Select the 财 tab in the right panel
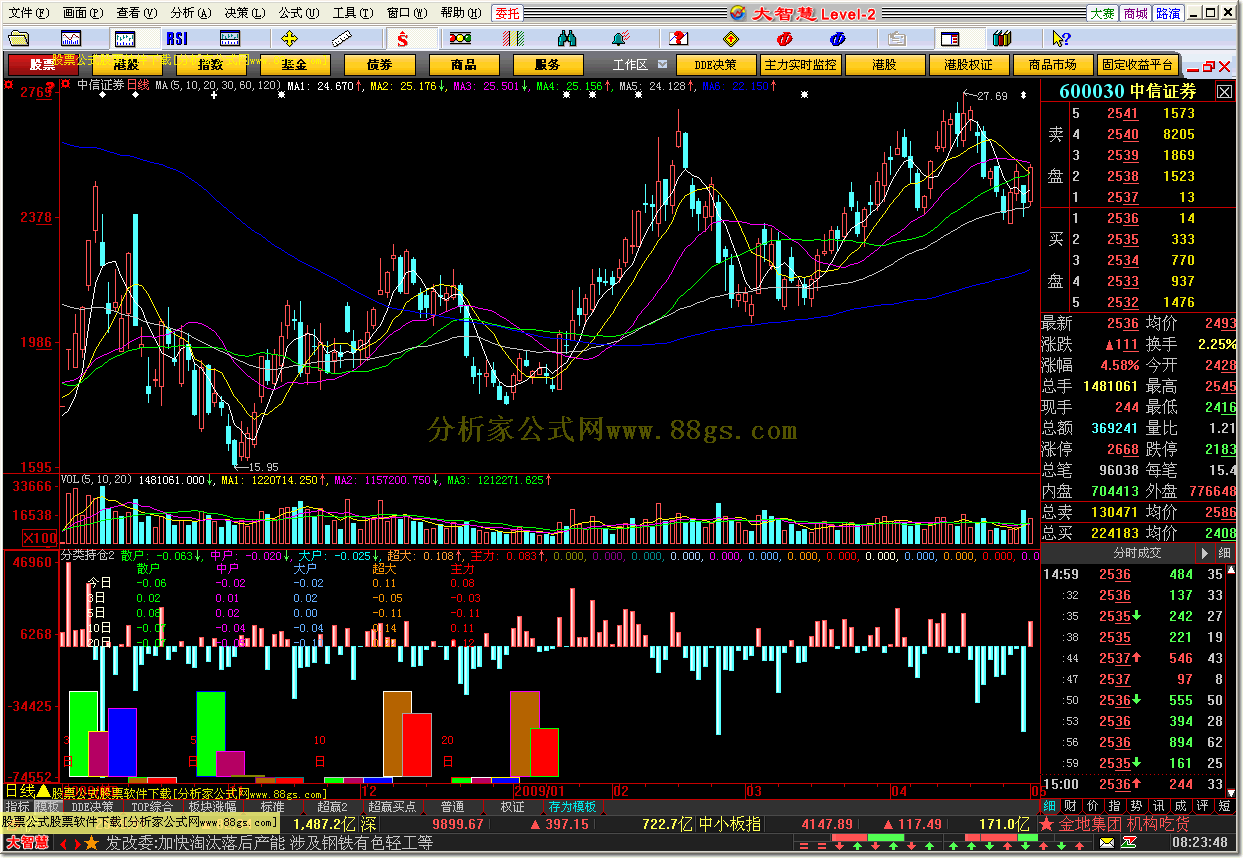 point(1071,806)
